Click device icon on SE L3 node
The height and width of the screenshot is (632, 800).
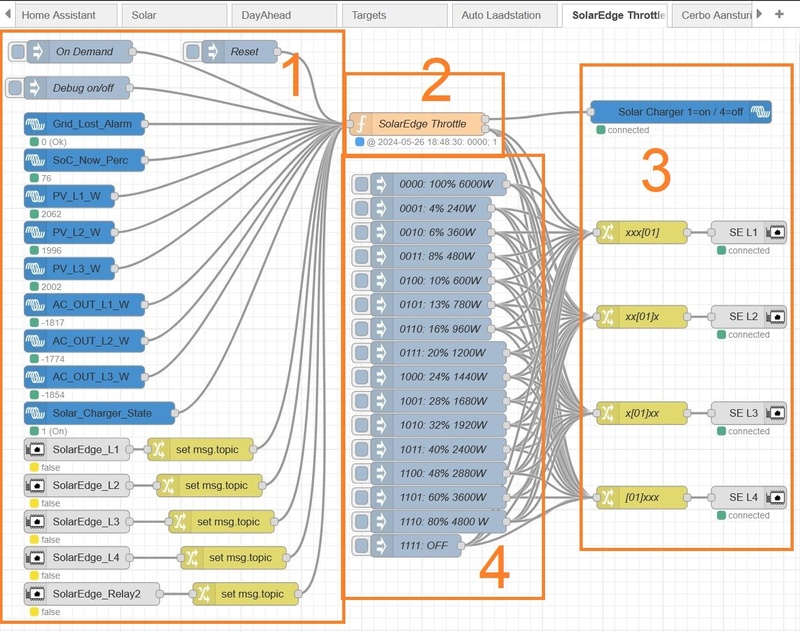[x=776, y=413]
